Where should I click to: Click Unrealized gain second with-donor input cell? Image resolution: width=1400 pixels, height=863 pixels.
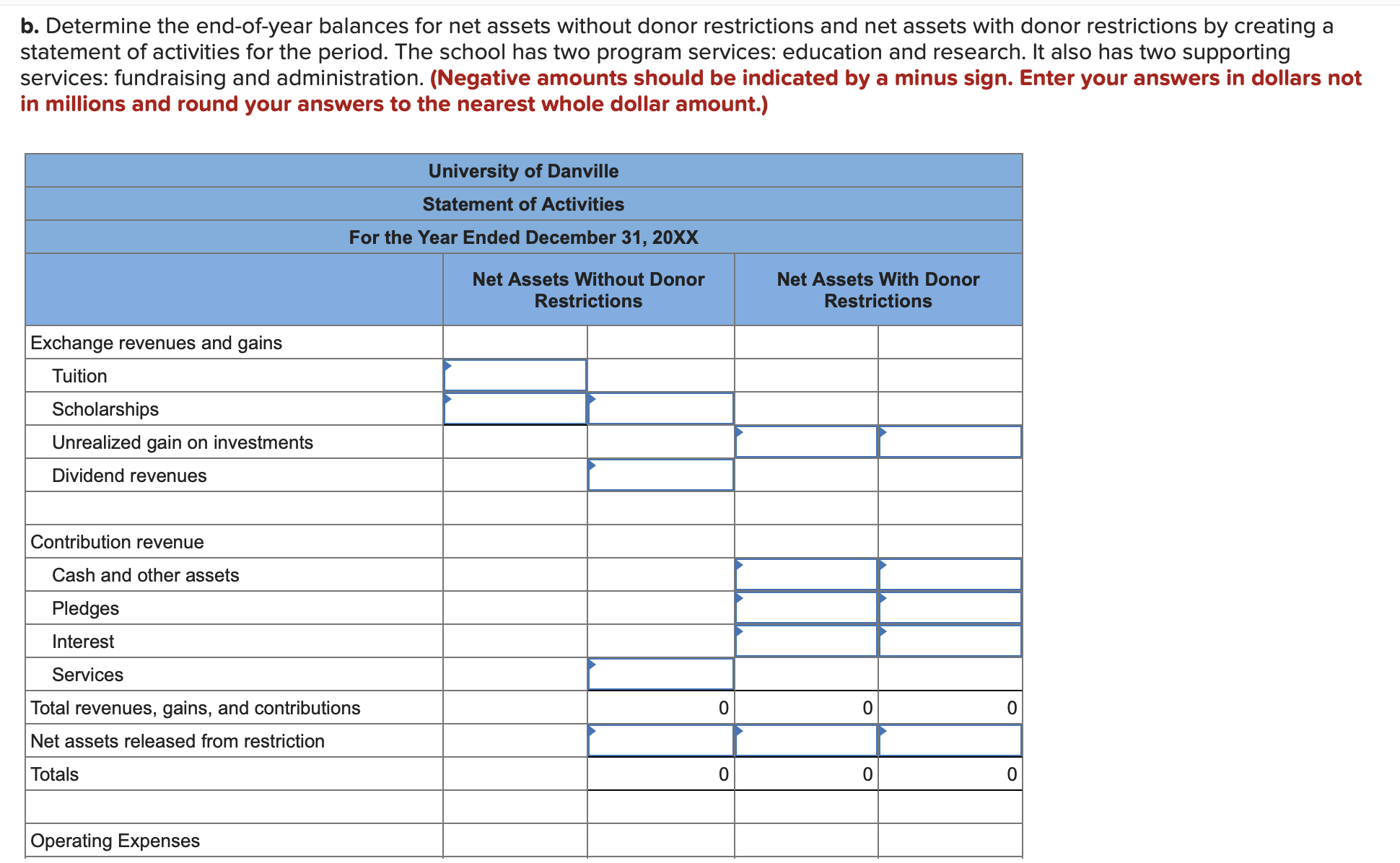point(950,442)
